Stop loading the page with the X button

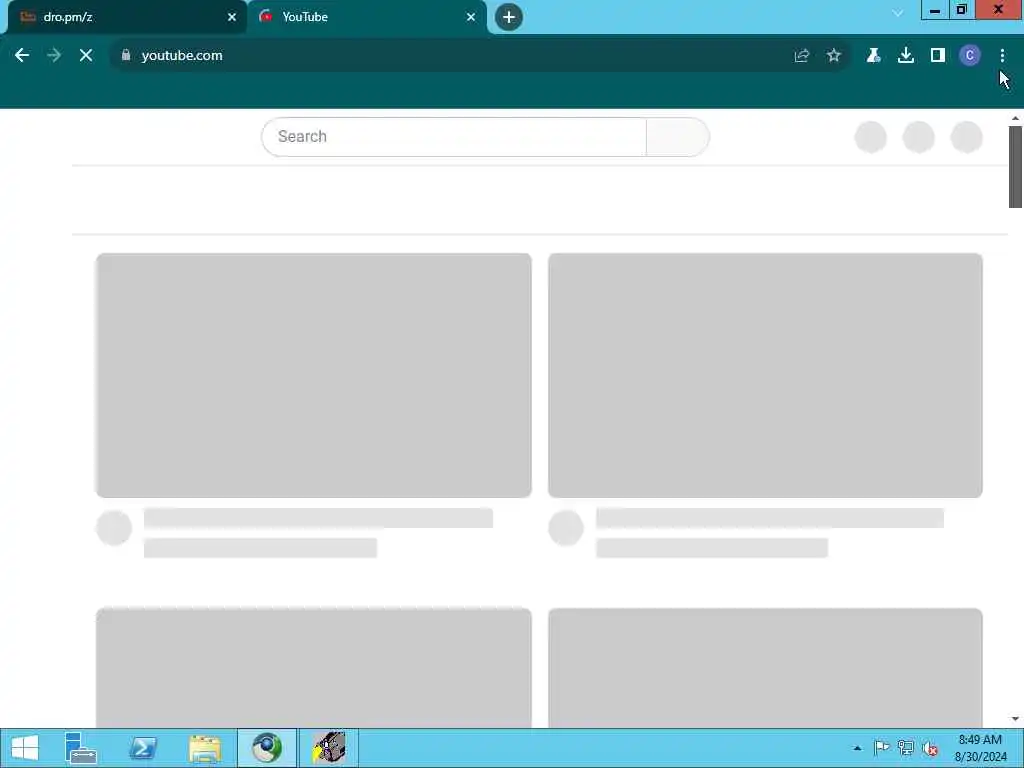click(x=86, y=56)
